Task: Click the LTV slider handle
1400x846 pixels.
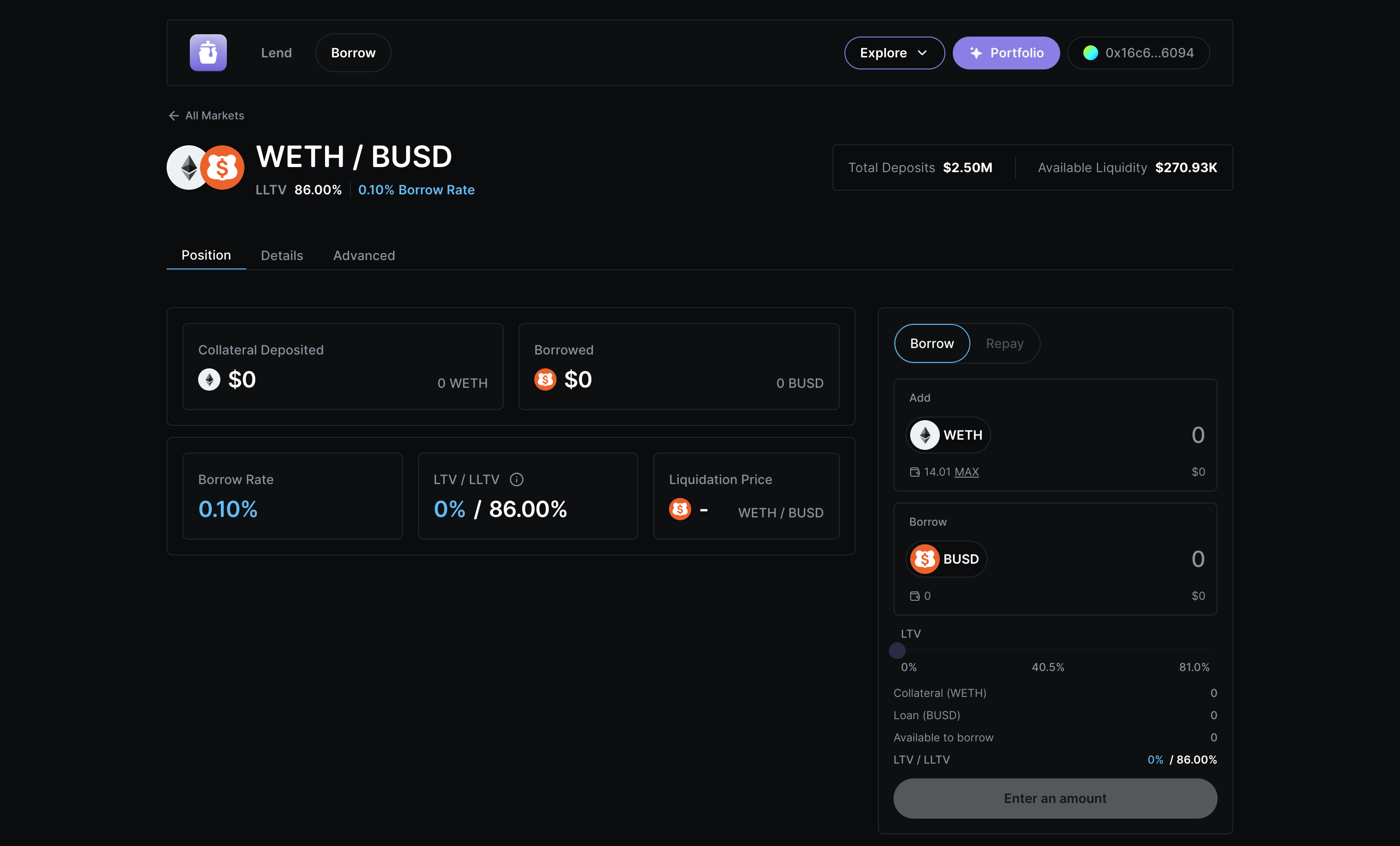Action: (x=897, y=651)
